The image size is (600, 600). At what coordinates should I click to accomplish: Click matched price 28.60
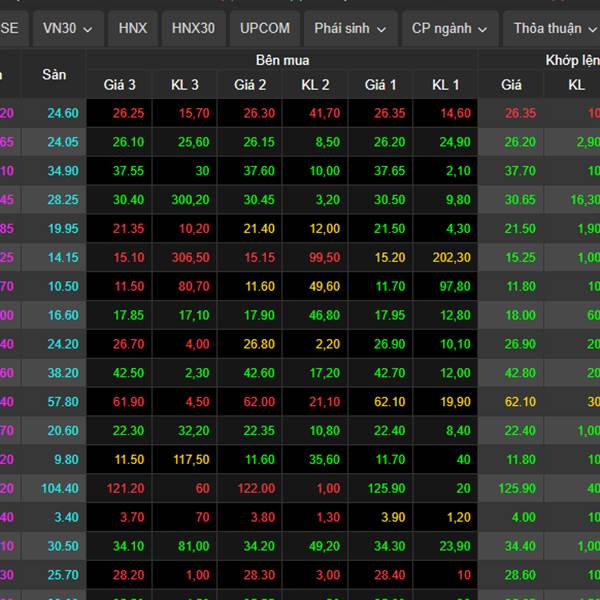520,575
